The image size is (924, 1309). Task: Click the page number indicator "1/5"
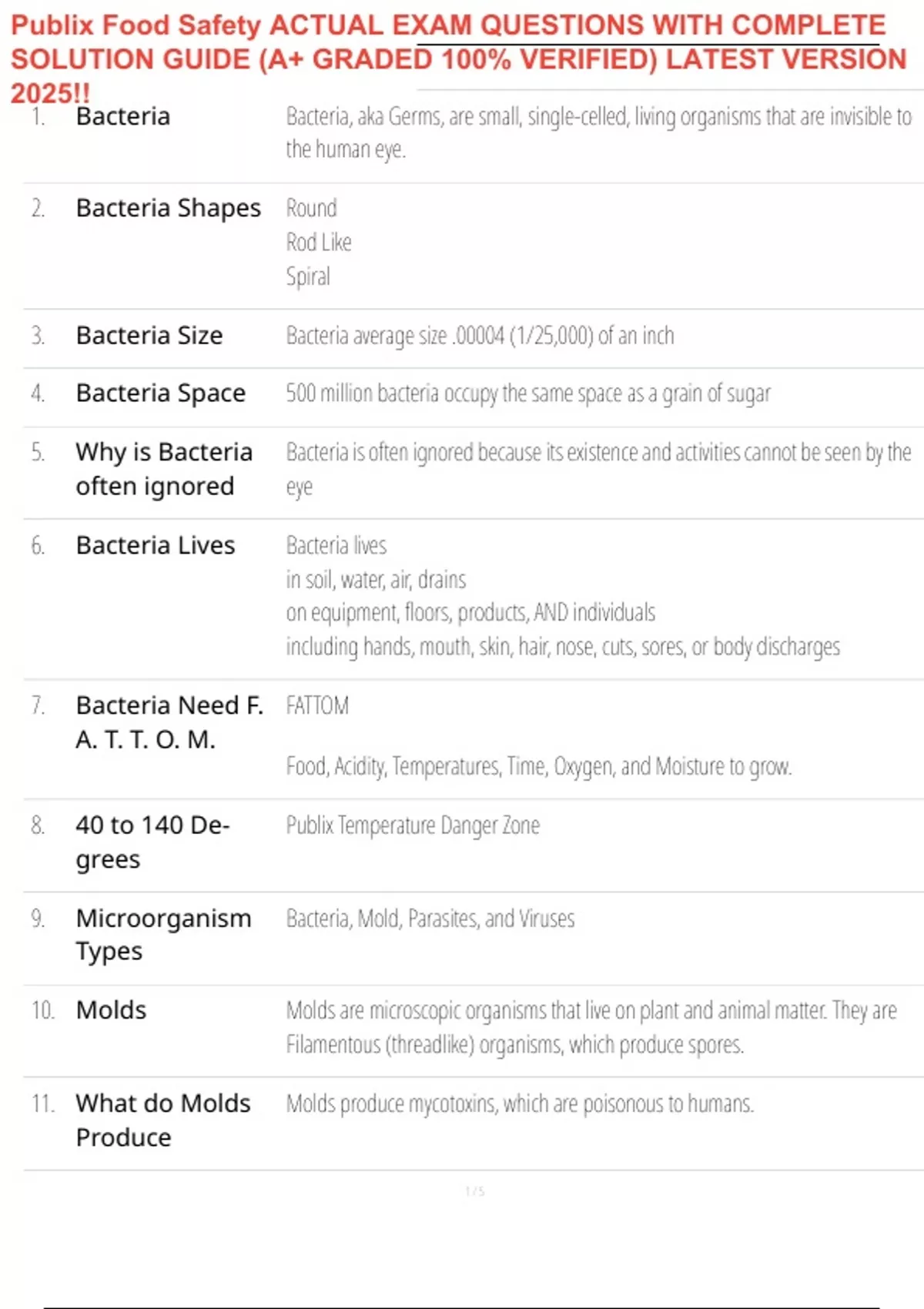point(474,1191)
